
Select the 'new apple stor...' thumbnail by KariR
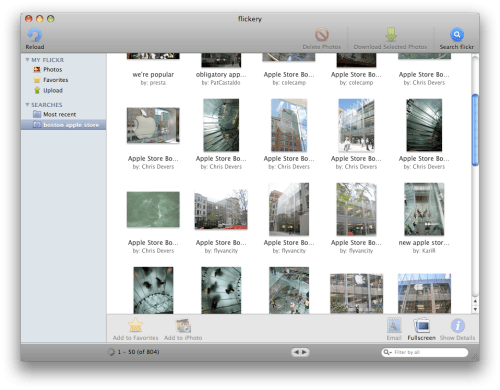[424, 209]
